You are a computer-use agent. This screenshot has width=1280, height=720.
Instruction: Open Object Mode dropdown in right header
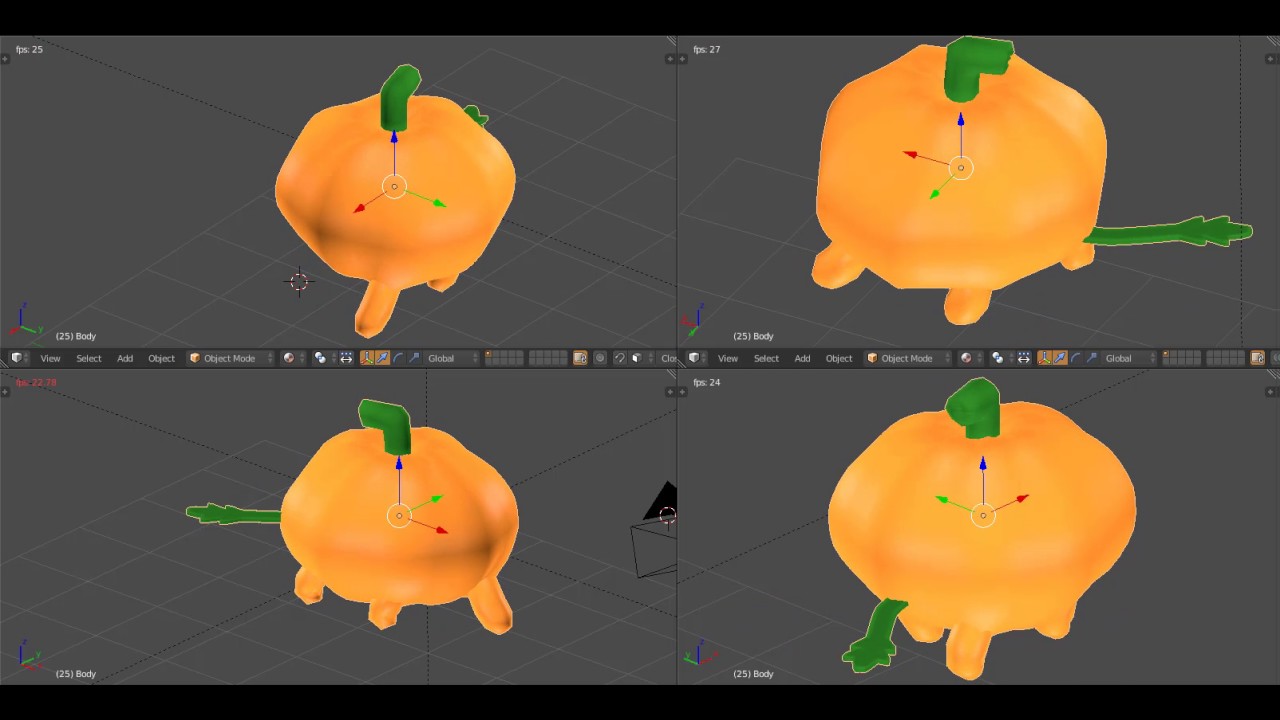(908, 358)
